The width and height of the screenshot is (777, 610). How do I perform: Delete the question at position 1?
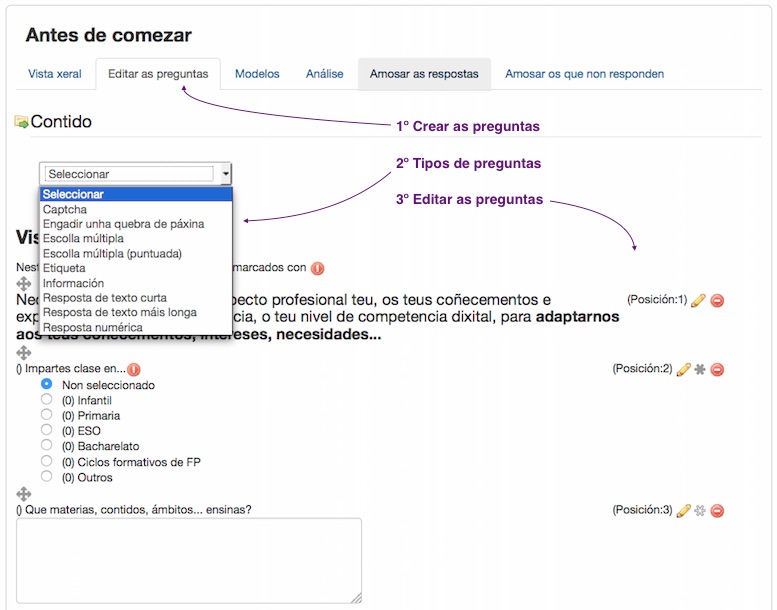pyautogui.click(x=717, y=300)
